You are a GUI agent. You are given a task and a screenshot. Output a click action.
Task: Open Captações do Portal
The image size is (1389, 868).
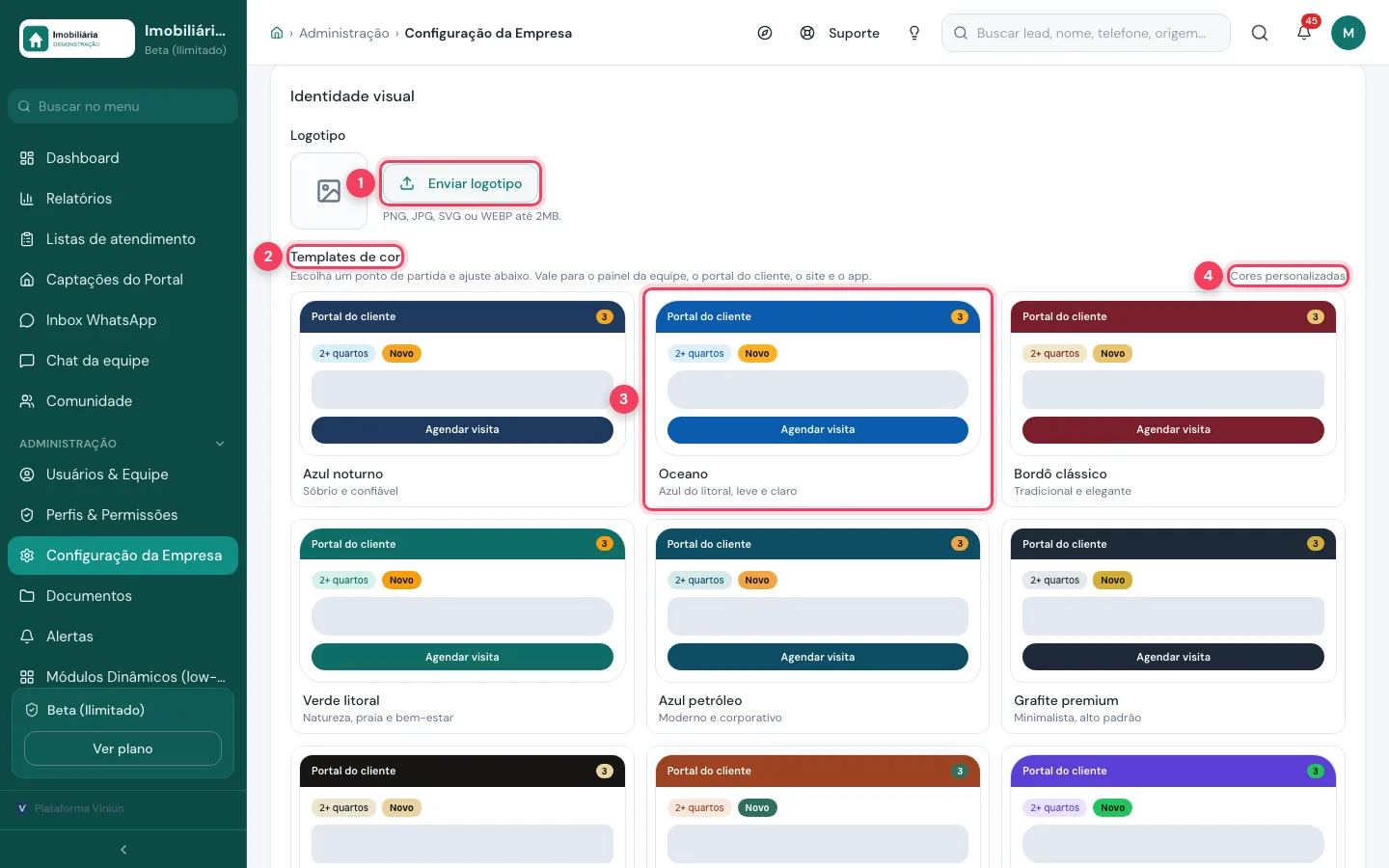(123, 280)
